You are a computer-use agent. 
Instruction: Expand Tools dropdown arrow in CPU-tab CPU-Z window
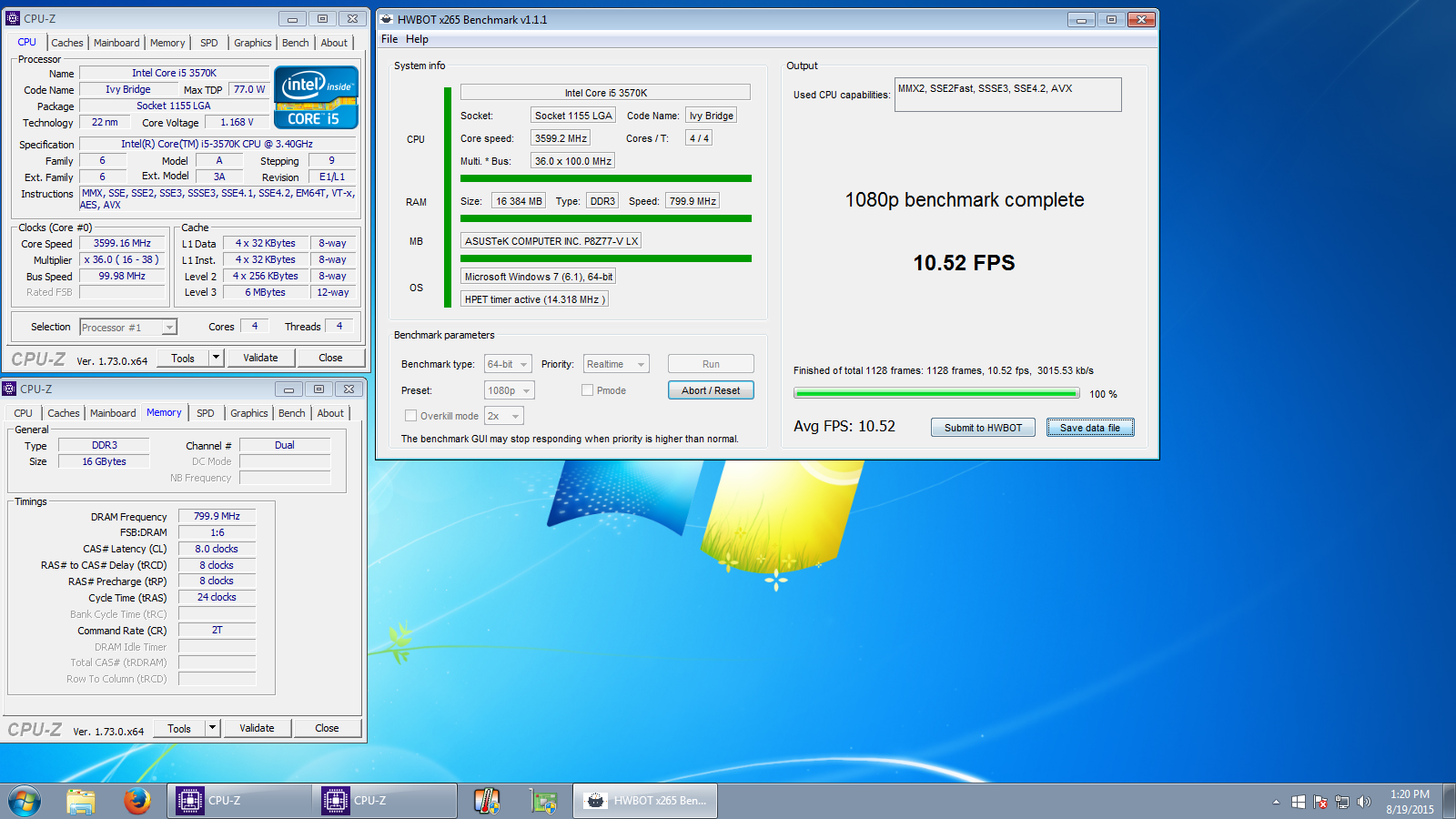click(x=217, y=358)
